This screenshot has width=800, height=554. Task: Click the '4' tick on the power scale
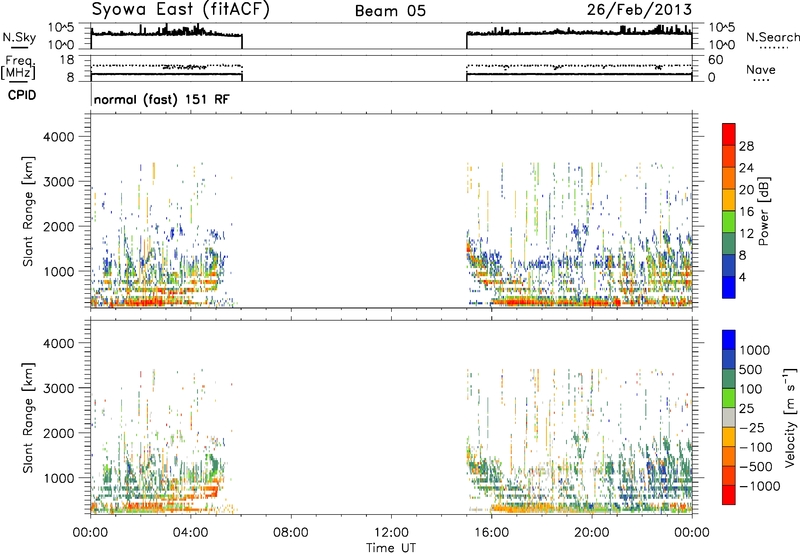[742, 277]
